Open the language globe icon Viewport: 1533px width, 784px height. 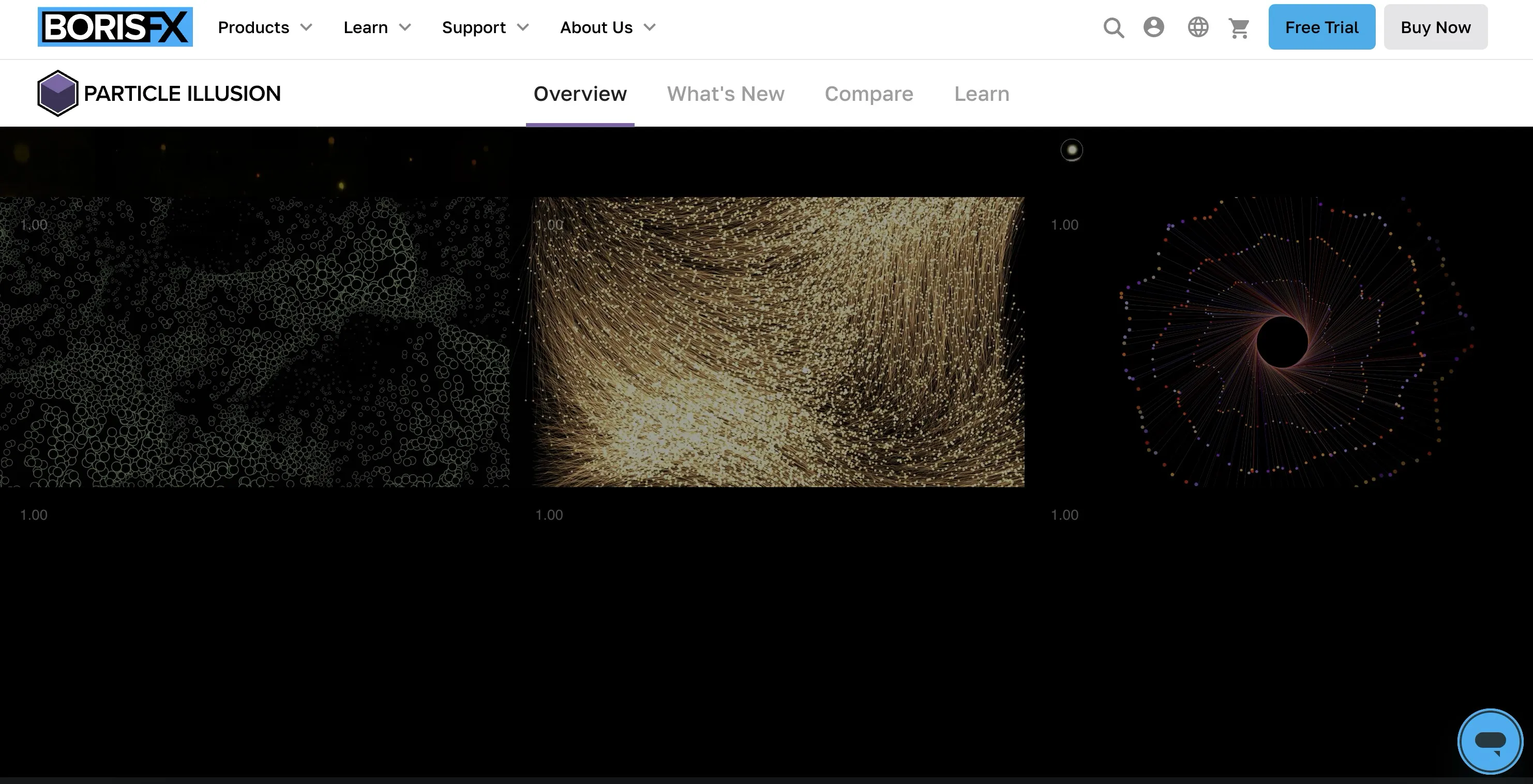pos(1198,27)
